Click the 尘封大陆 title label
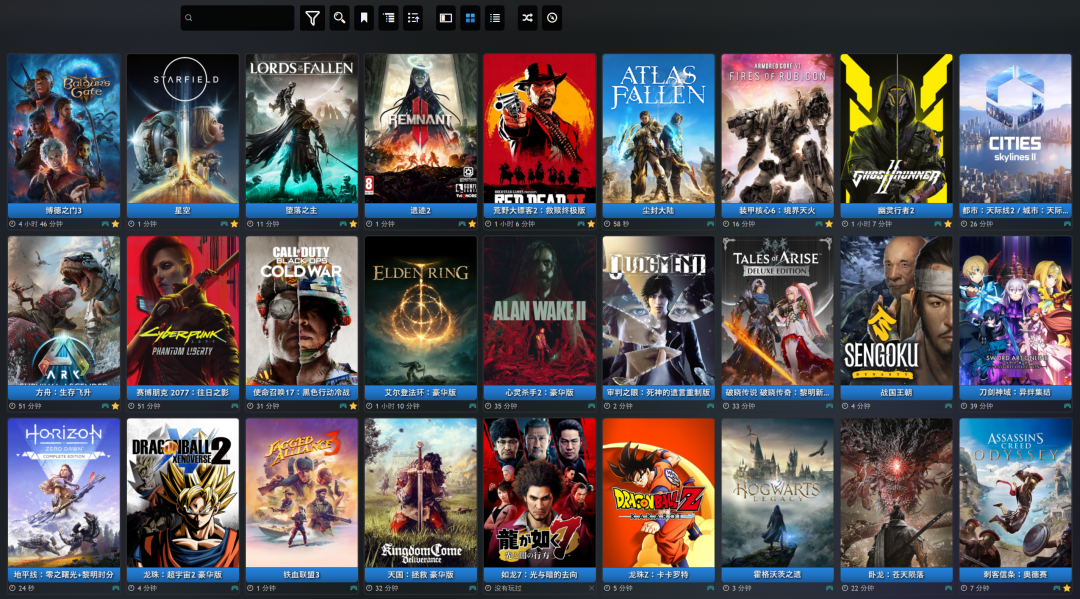The width and height of the screenshot is (1080, 599). [x=658, y=211]
